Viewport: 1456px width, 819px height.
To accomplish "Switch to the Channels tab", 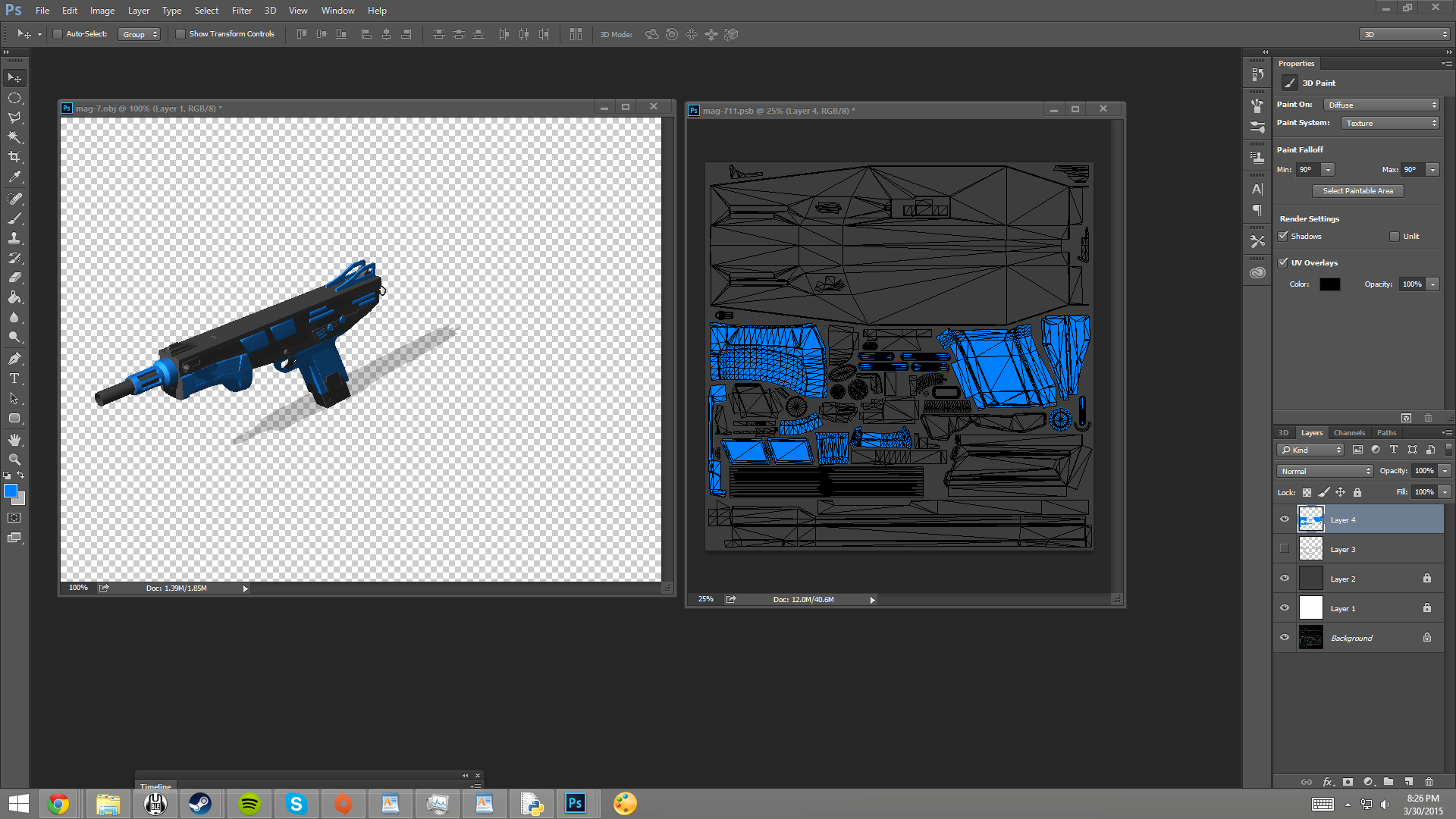I will (x=1349, y=433).
